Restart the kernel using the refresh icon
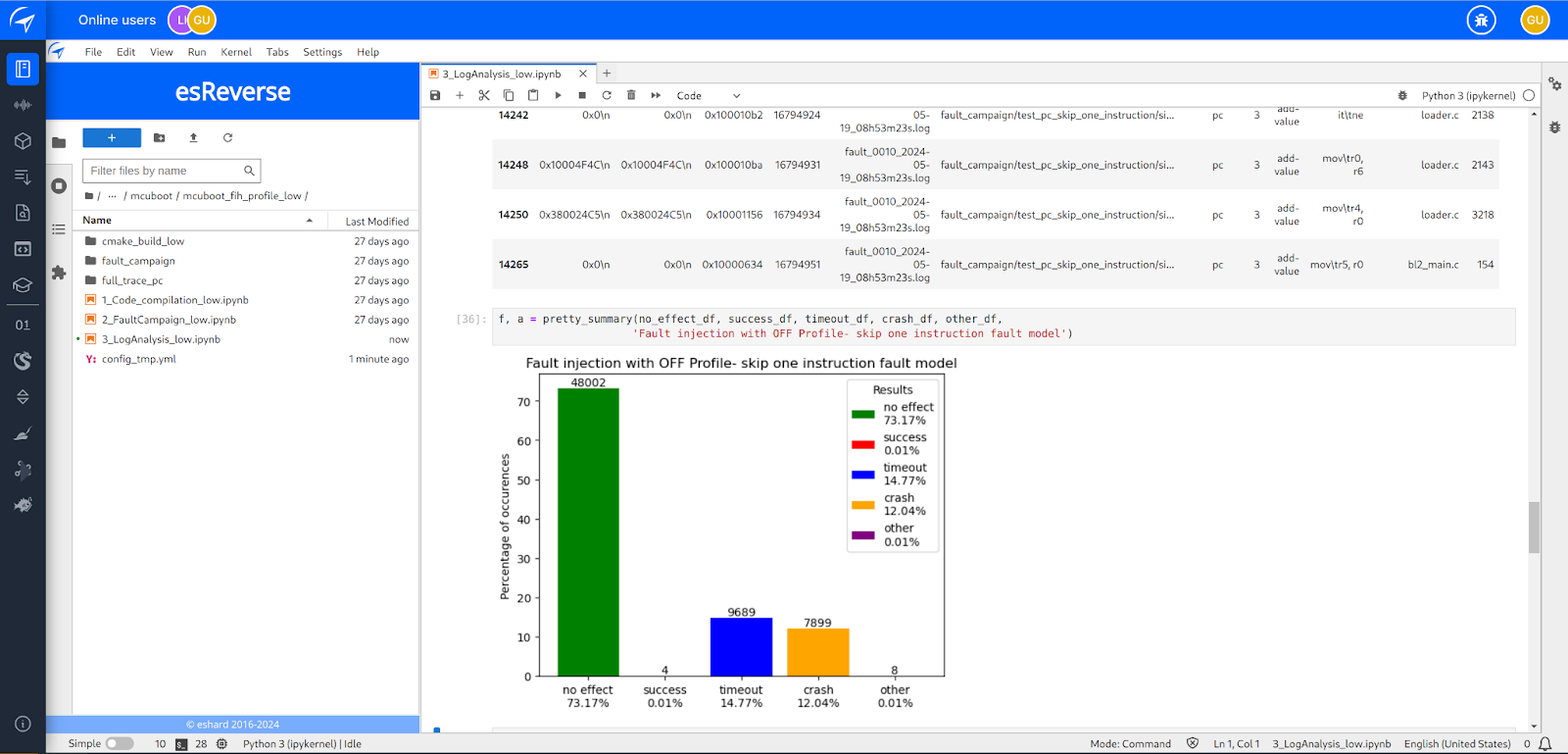Image resolution: width=1568 pixels, height=754 pixels. pos(607,95)
